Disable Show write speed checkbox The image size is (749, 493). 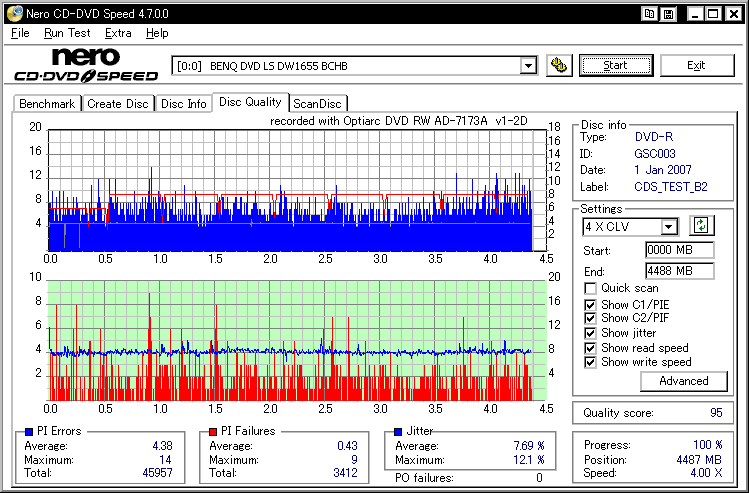pos(590,362)
